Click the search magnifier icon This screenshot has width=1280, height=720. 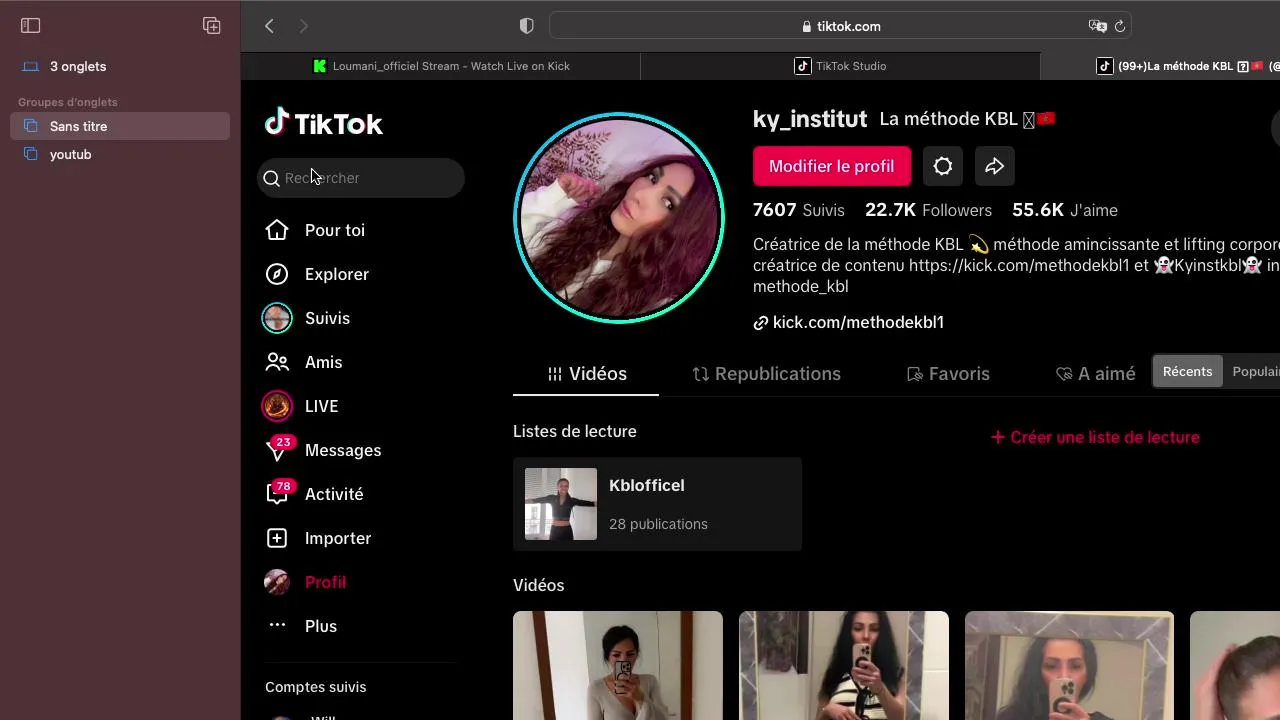[x=271, y=178]
